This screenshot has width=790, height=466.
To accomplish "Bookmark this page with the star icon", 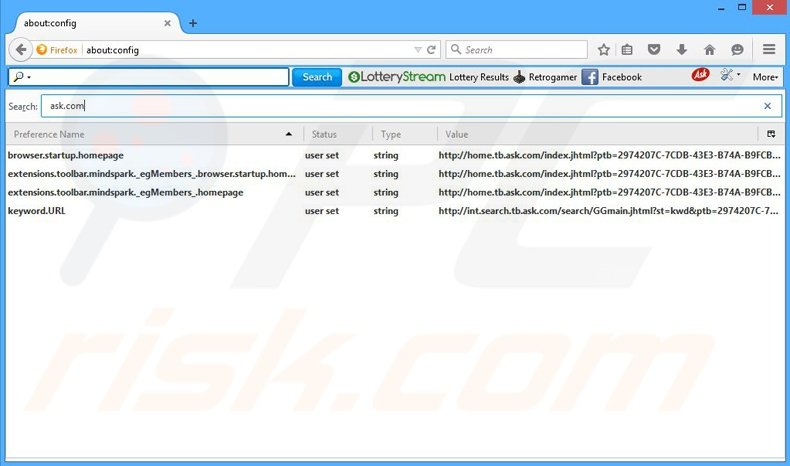I will [x=604, y=49].
